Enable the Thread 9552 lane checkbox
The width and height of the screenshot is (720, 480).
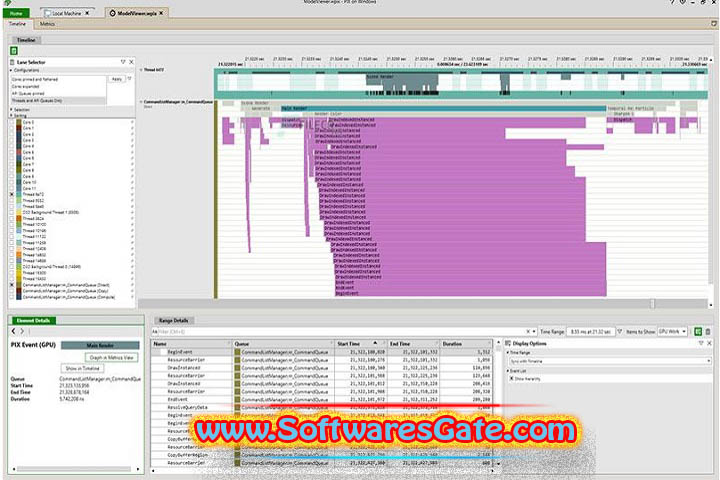(12, 201)
